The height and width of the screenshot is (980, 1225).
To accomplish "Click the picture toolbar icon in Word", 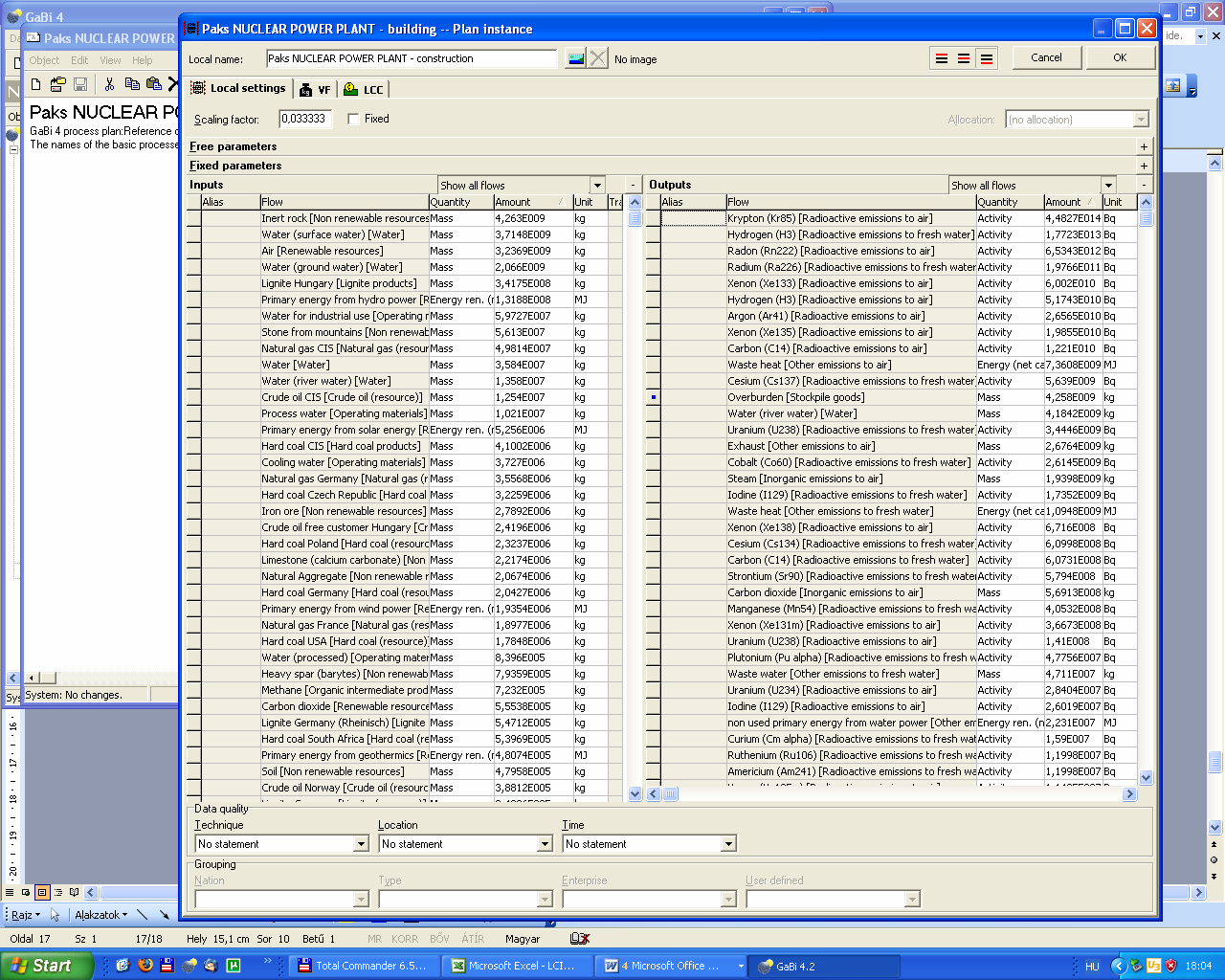I will tap(1173, 85).
